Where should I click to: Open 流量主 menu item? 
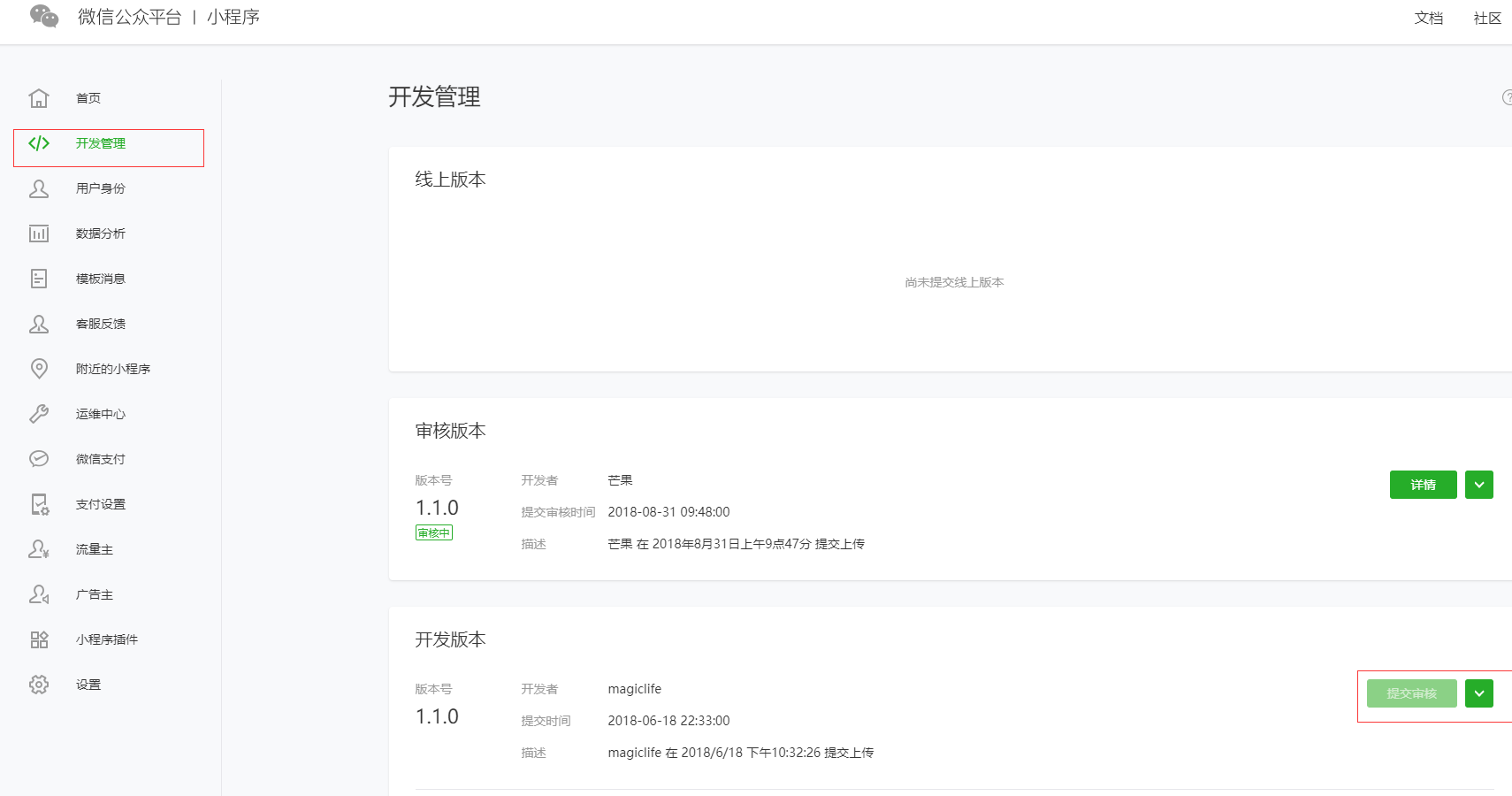pos(95,549)
